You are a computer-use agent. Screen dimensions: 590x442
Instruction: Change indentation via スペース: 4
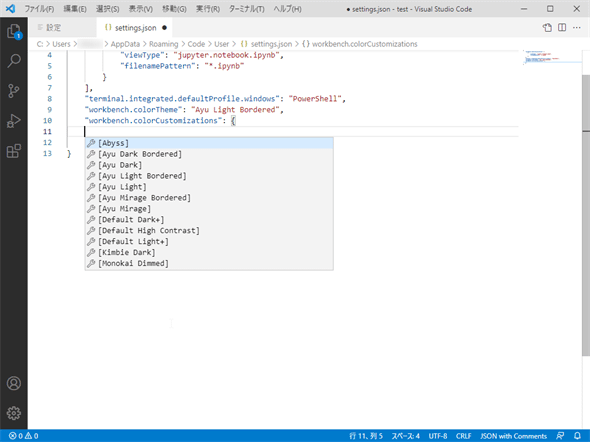coord(406,436)
